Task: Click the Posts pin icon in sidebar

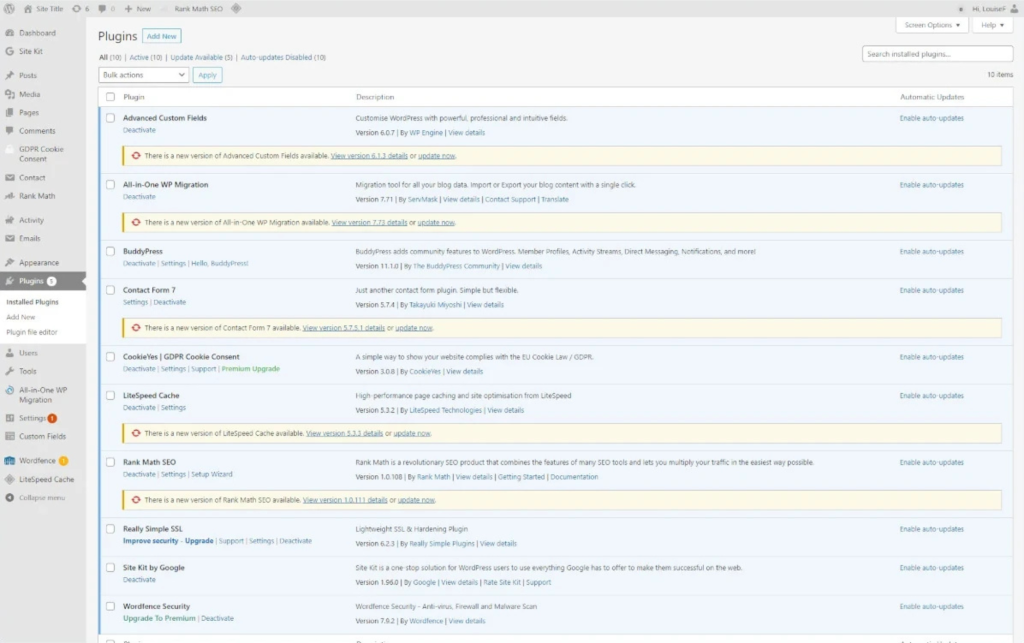Action: 10,75
